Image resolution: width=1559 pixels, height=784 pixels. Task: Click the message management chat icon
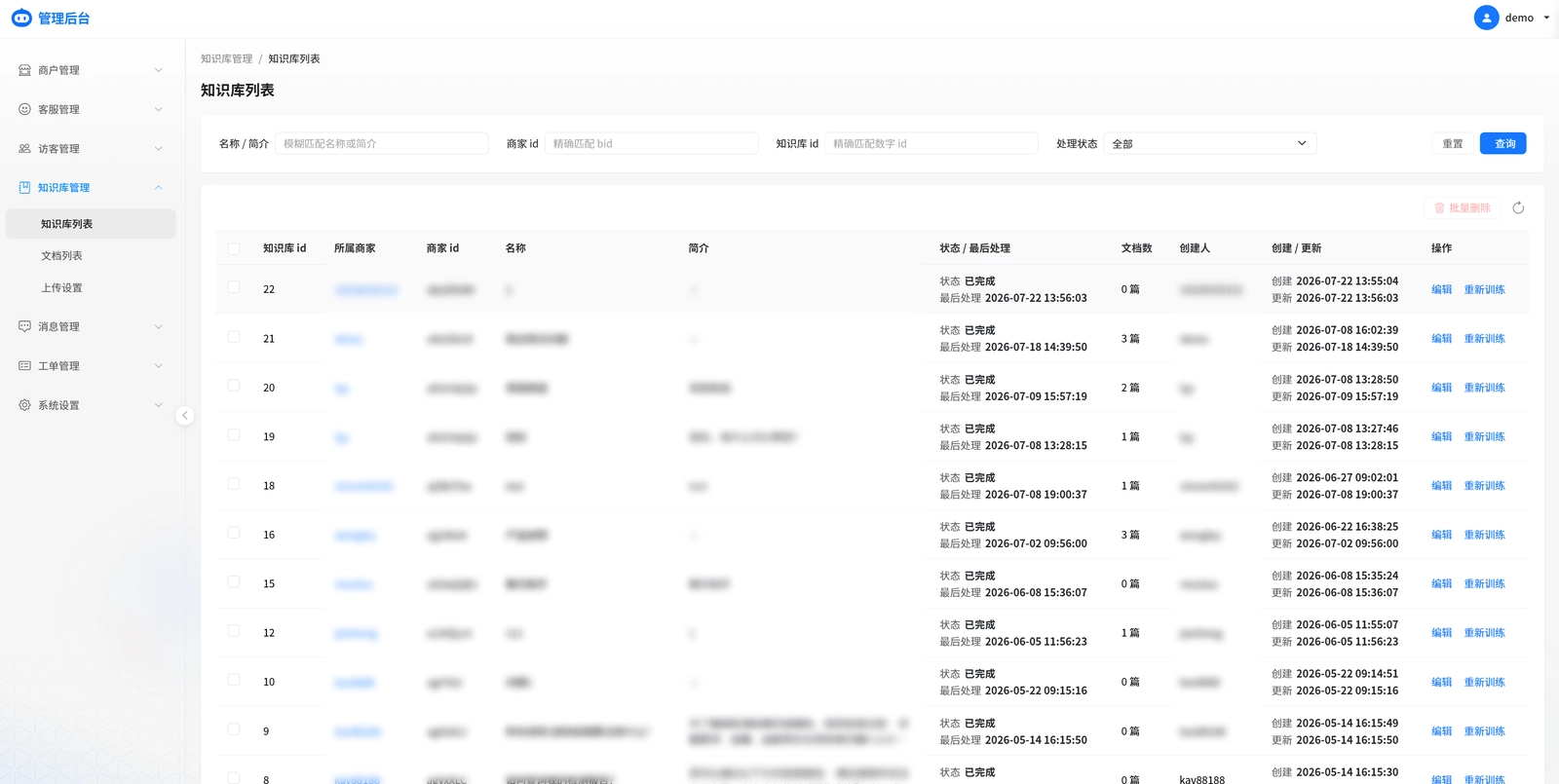pos(24,326)
